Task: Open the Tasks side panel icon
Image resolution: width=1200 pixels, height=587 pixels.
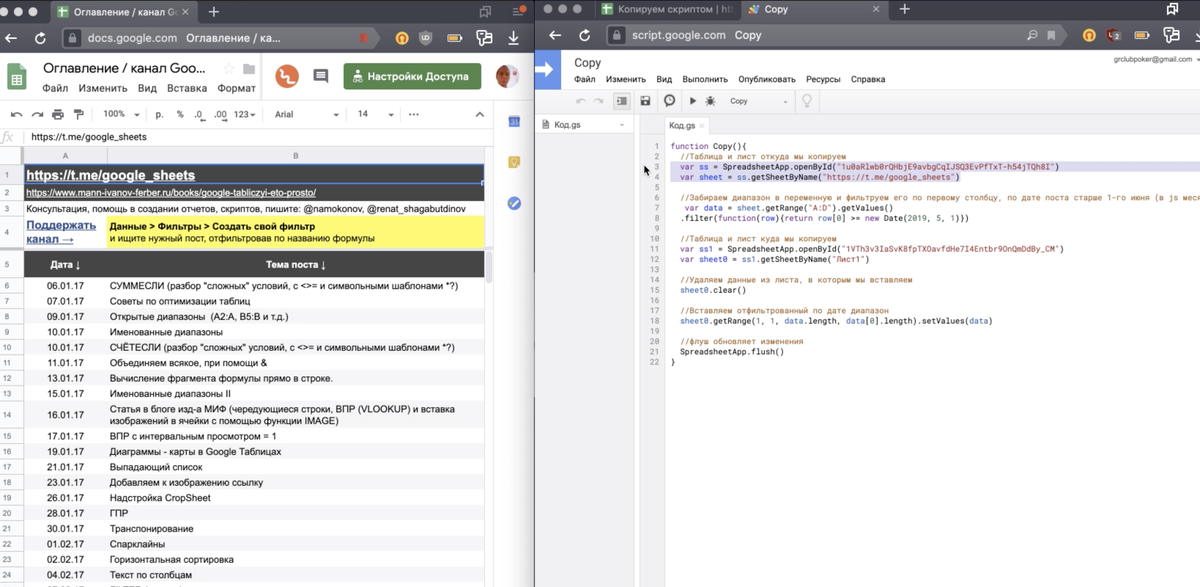Action: (514, 203)
